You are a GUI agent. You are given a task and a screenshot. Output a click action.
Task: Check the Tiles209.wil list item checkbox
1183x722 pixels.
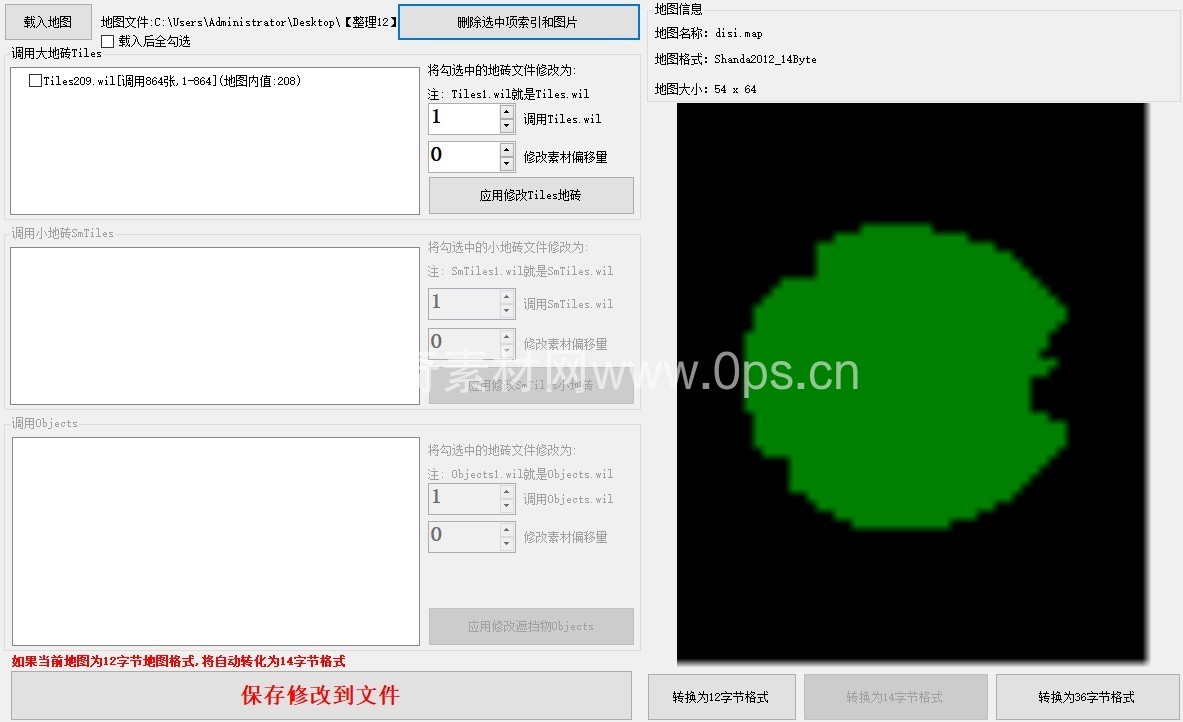tap(36, 81)
